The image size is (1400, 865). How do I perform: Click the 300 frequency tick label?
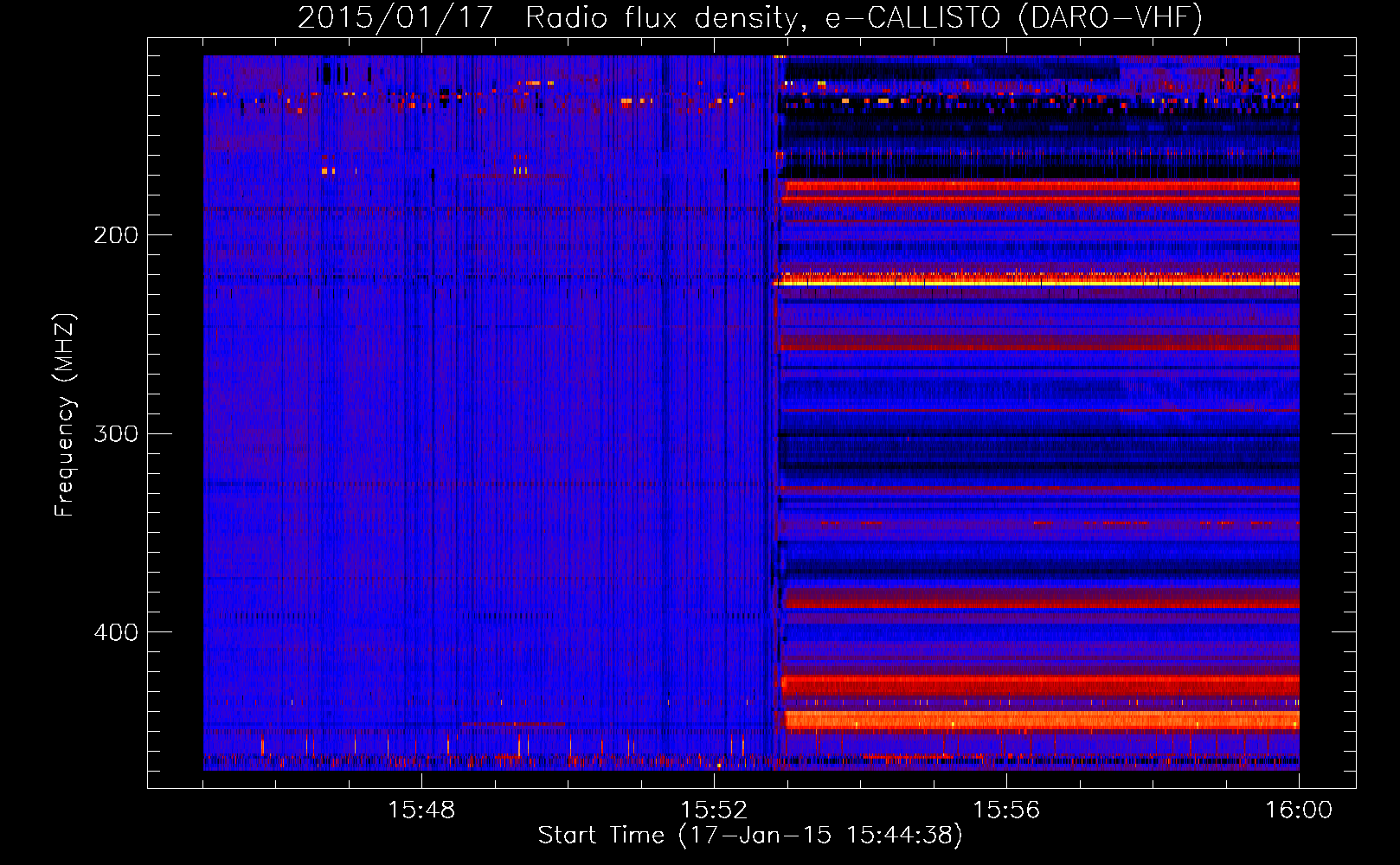[116, 433]
